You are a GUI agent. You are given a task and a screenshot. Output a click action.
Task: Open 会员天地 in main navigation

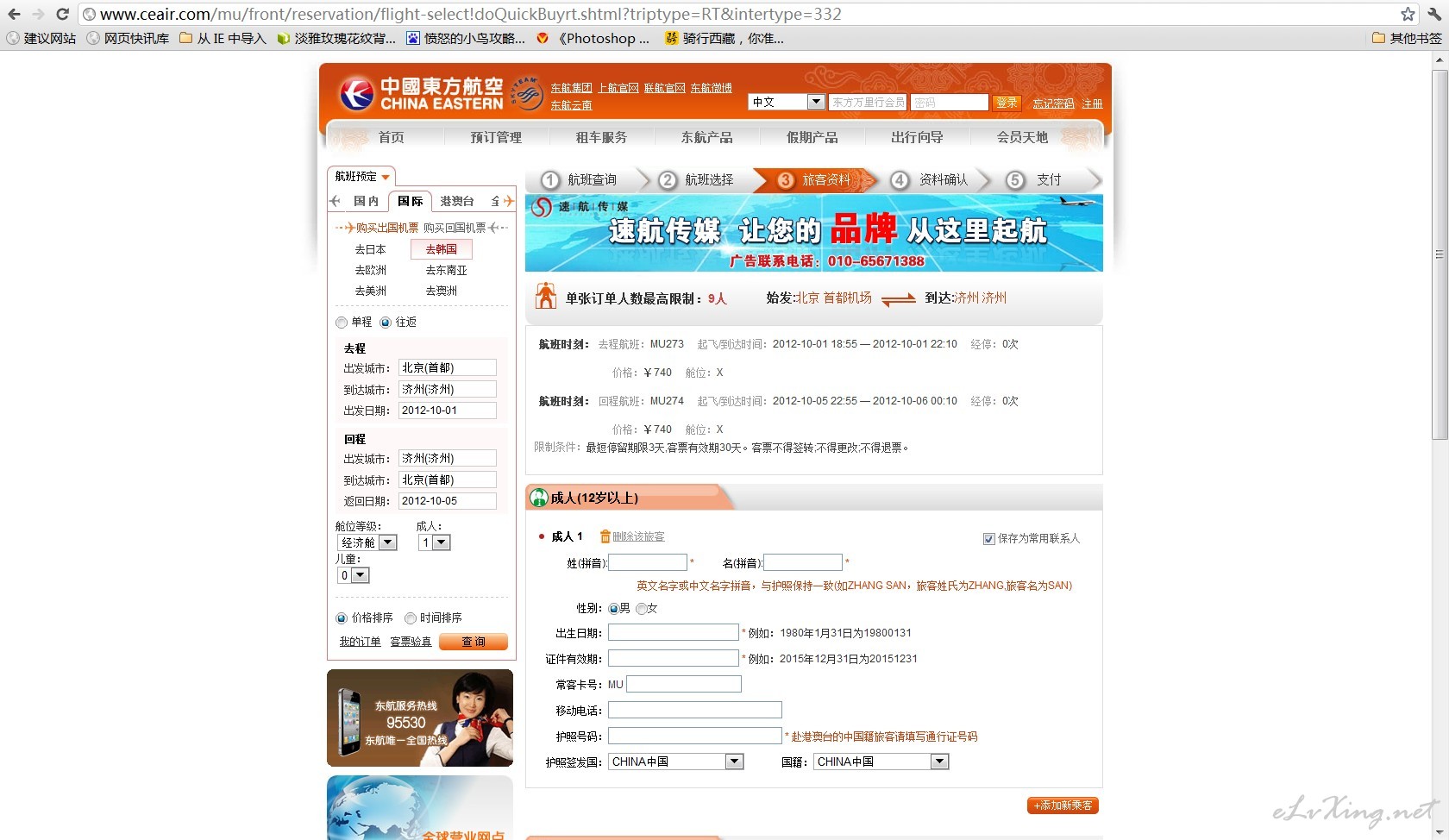[x=1022, y=137]
